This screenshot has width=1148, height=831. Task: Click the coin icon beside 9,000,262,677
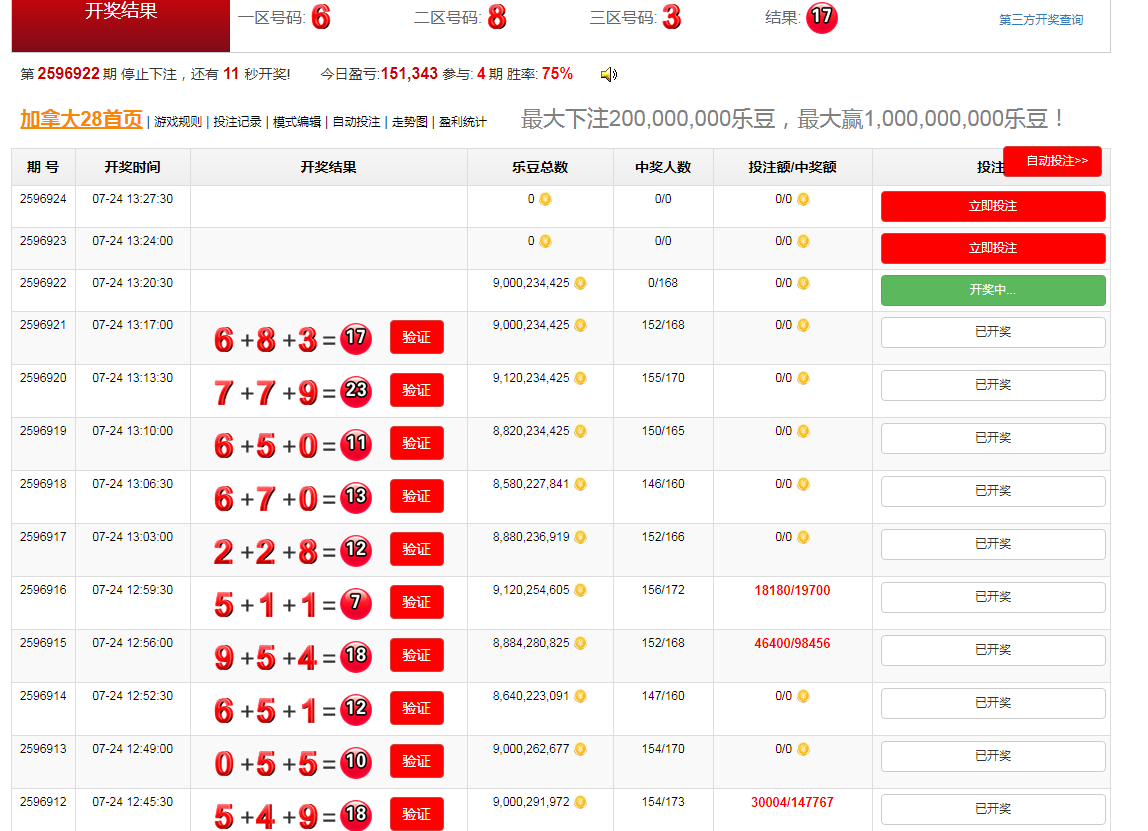point(580,749)
